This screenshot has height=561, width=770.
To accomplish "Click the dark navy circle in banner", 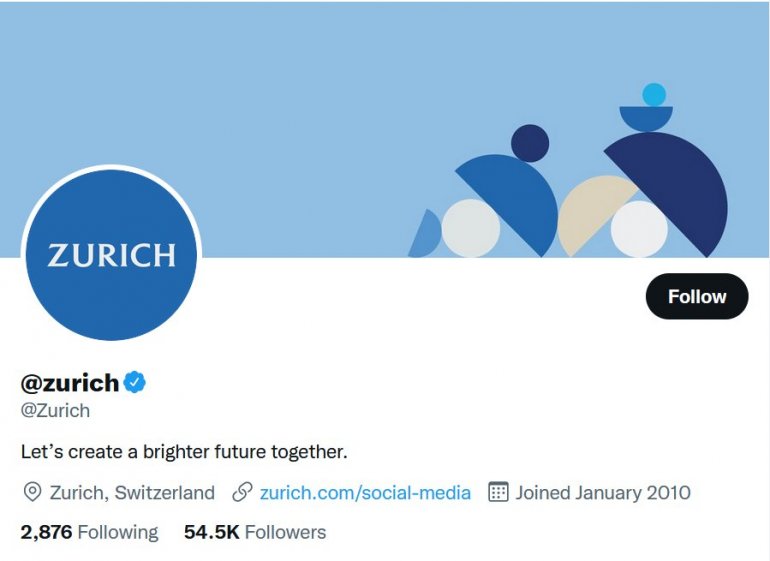I will click(530, 143).
